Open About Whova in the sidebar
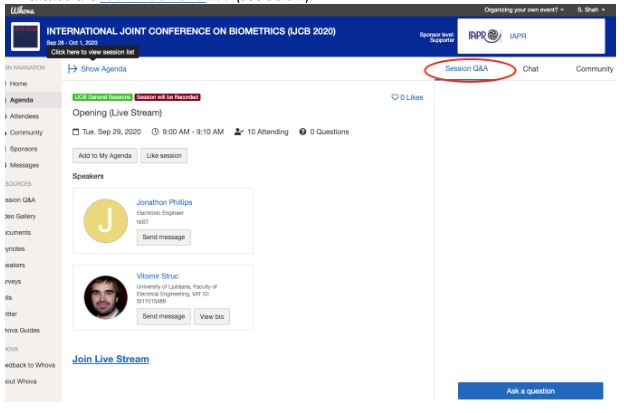Image resolution: width=624 pixels, height=413 pixels. point(21,381)
